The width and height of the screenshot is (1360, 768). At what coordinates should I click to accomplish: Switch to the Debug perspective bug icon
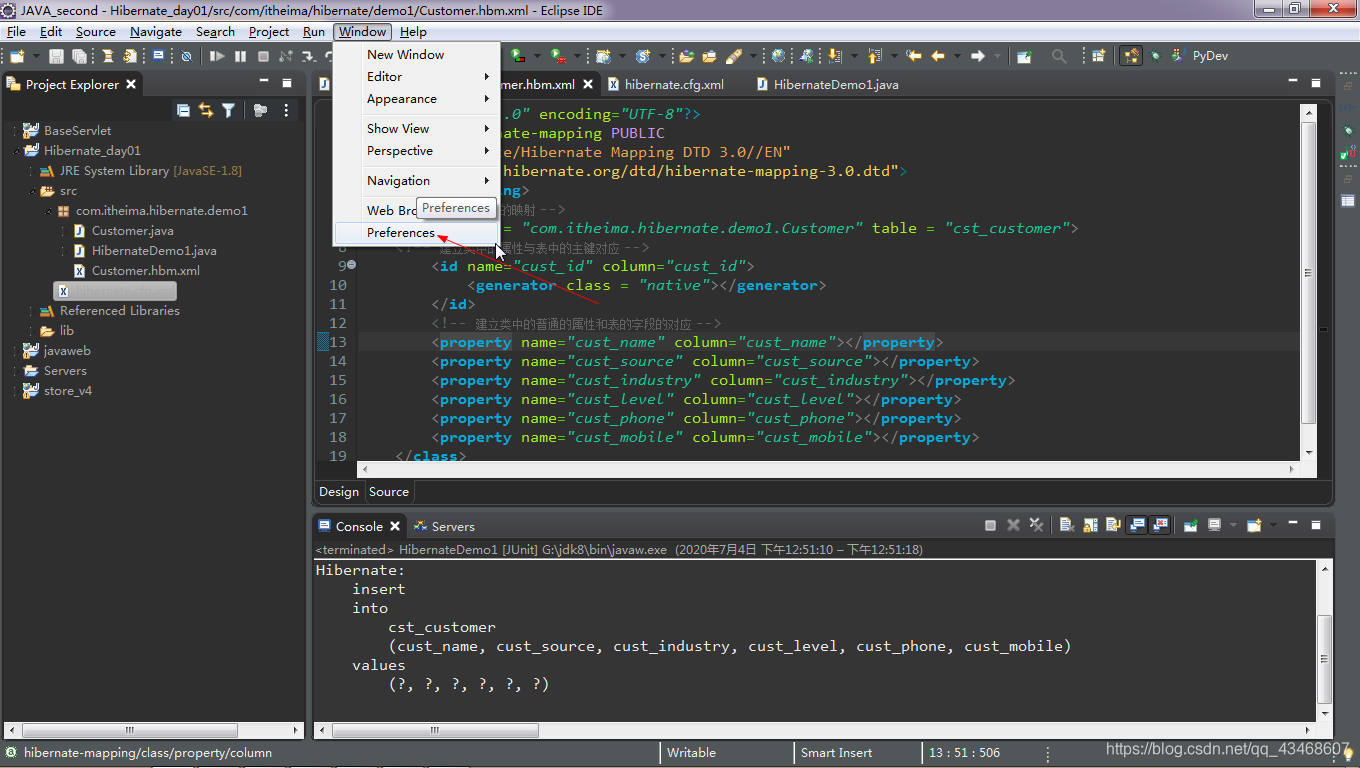click(x=1155, y=56)
